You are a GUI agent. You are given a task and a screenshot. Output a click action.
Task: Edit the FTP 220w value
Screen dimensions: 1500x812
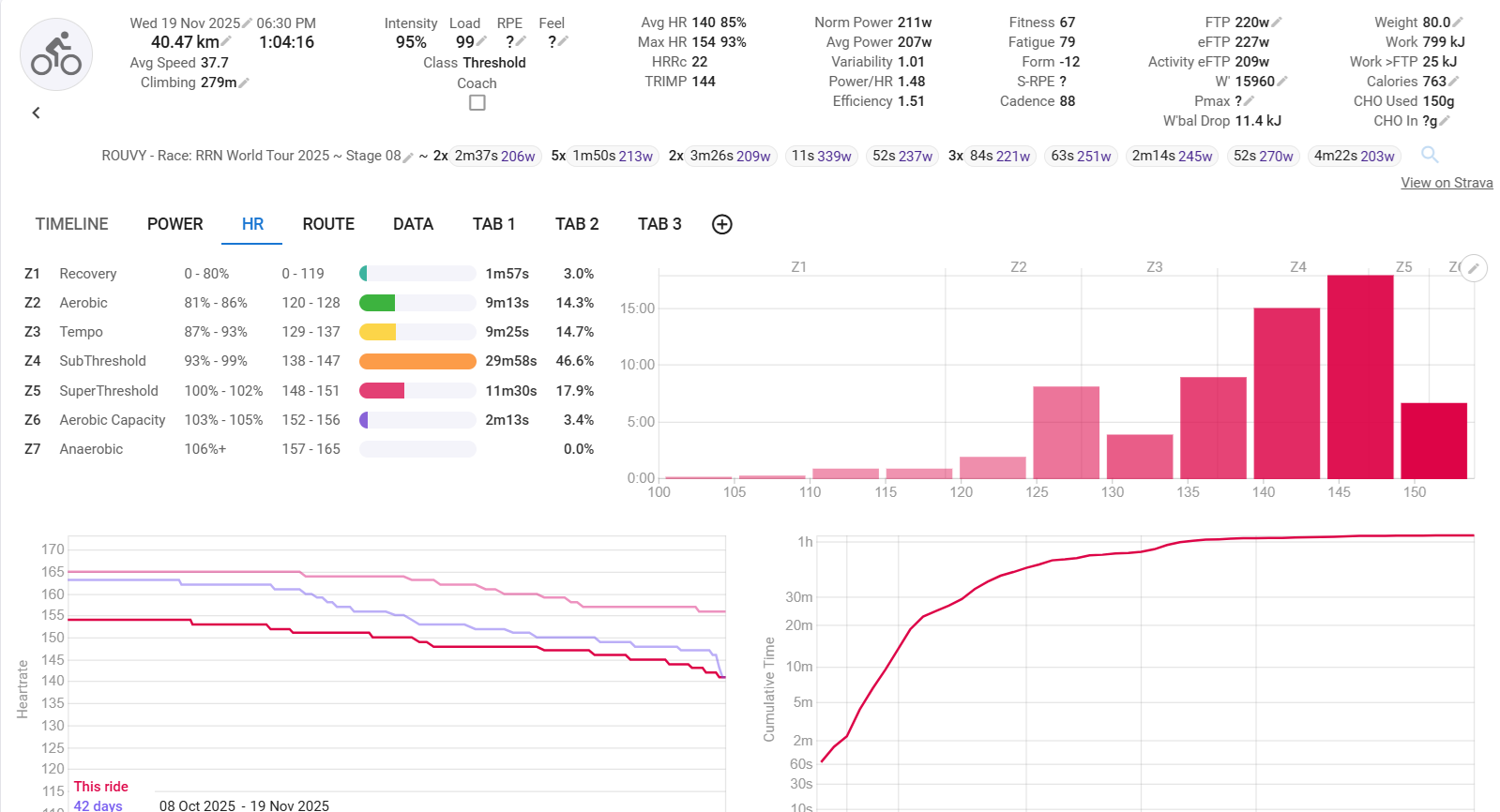click(1277, 23)
